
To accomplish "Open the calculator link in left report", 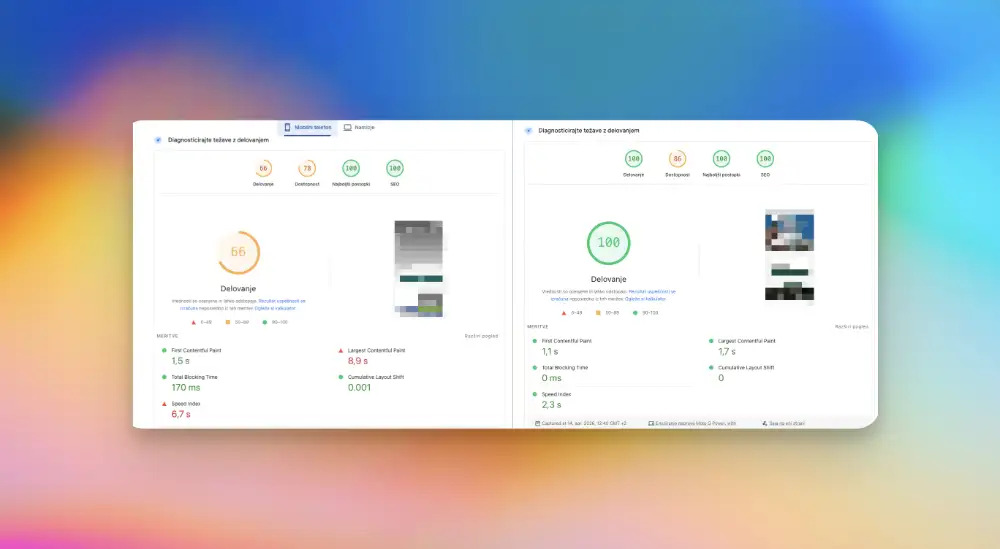I will coord(275,308).
